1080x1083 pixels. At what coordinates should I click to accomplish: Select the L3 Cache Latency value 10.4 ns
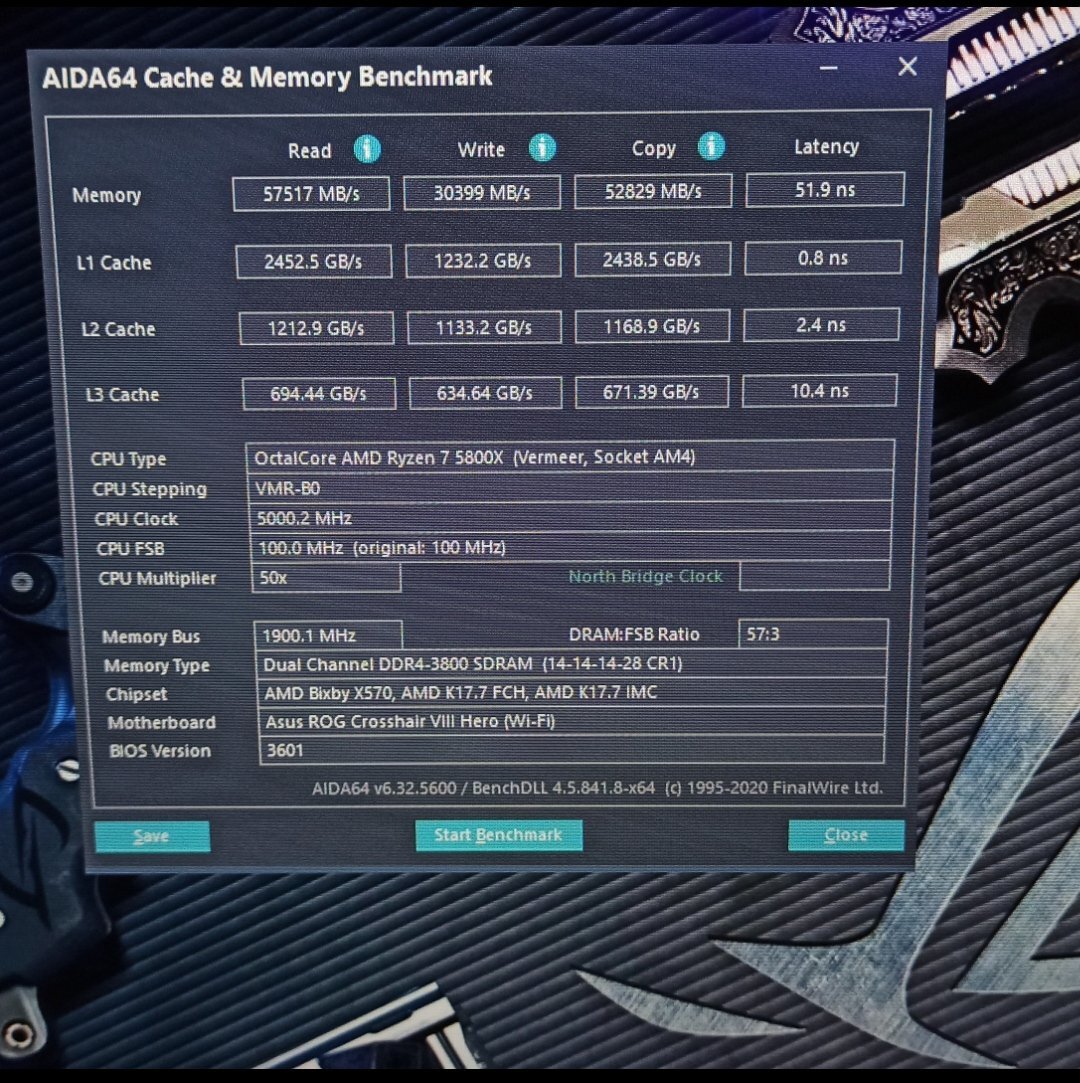pyautogui.click(x=820, y=391)
